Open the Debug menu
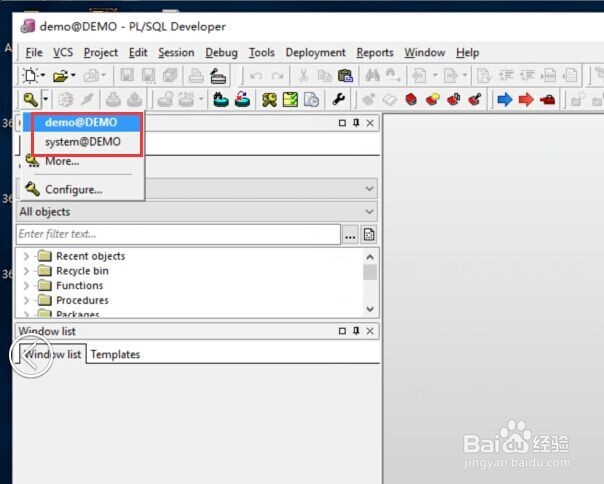 click(x=221, y=52)
